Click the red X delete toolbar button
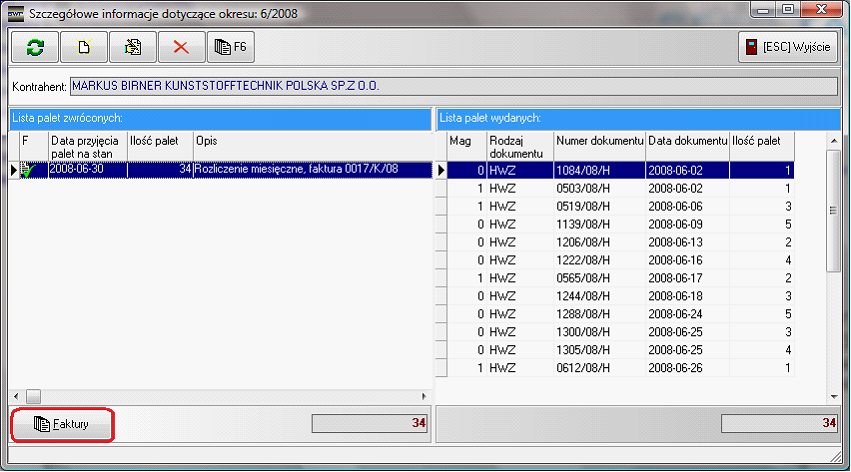 (181, 47)
